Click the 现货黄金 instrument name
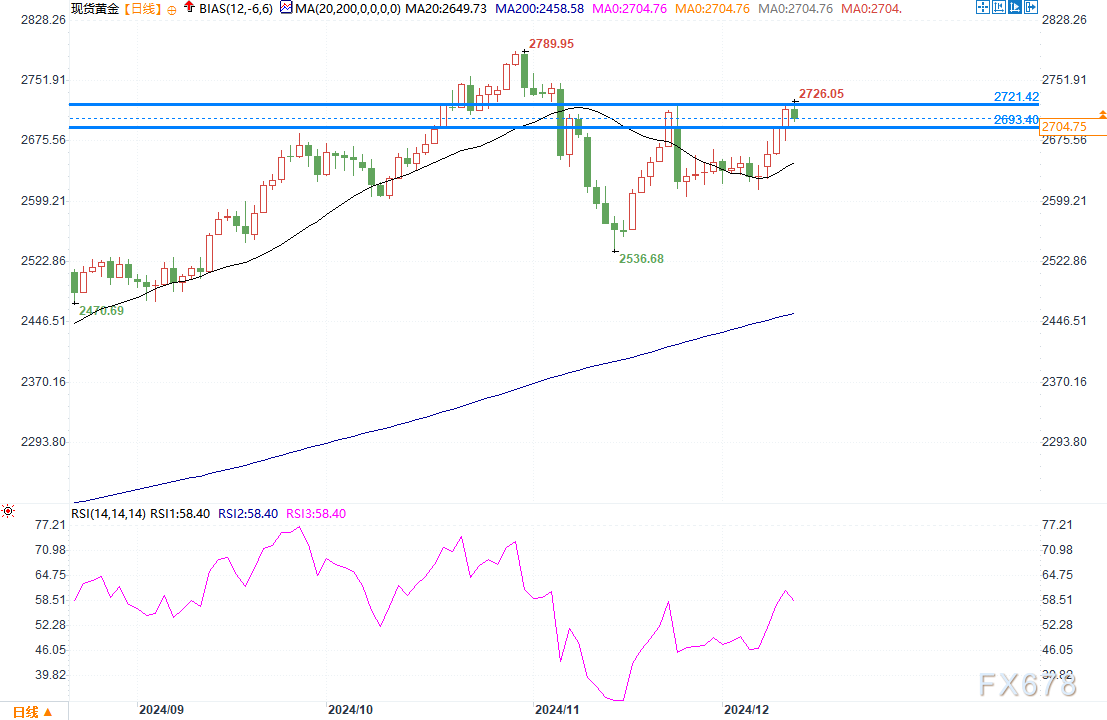 (x=95, y=9)
